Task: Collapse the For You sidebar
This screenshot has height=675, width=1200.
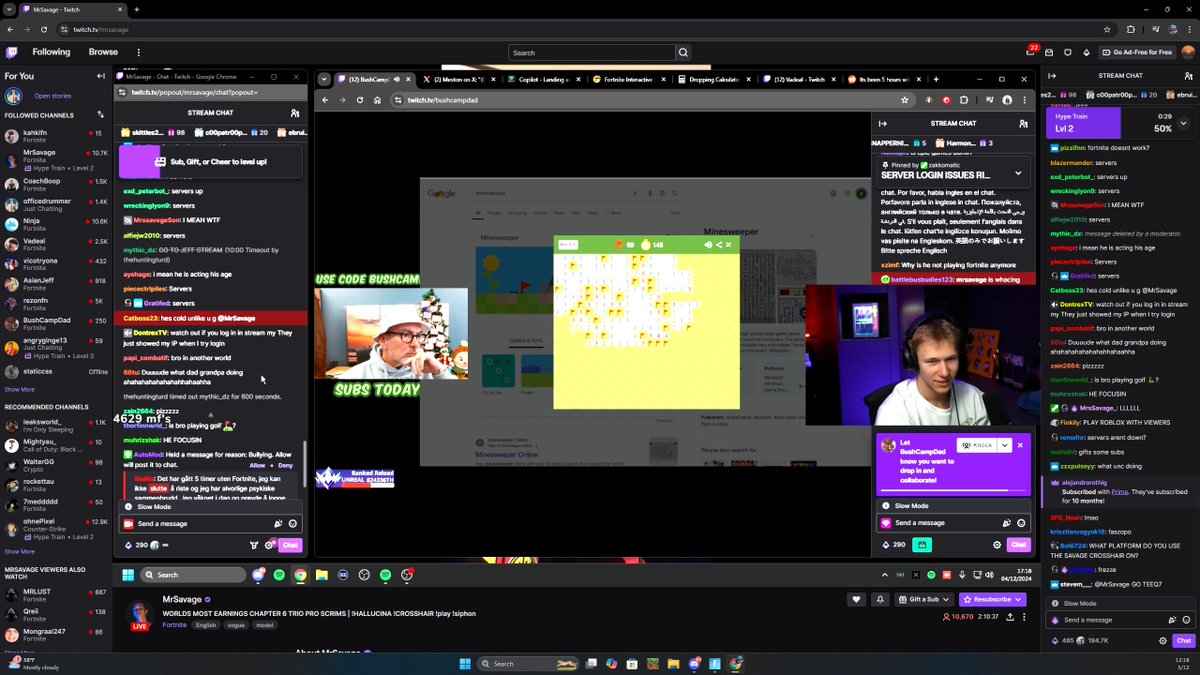Action: (x=101, y=76)
